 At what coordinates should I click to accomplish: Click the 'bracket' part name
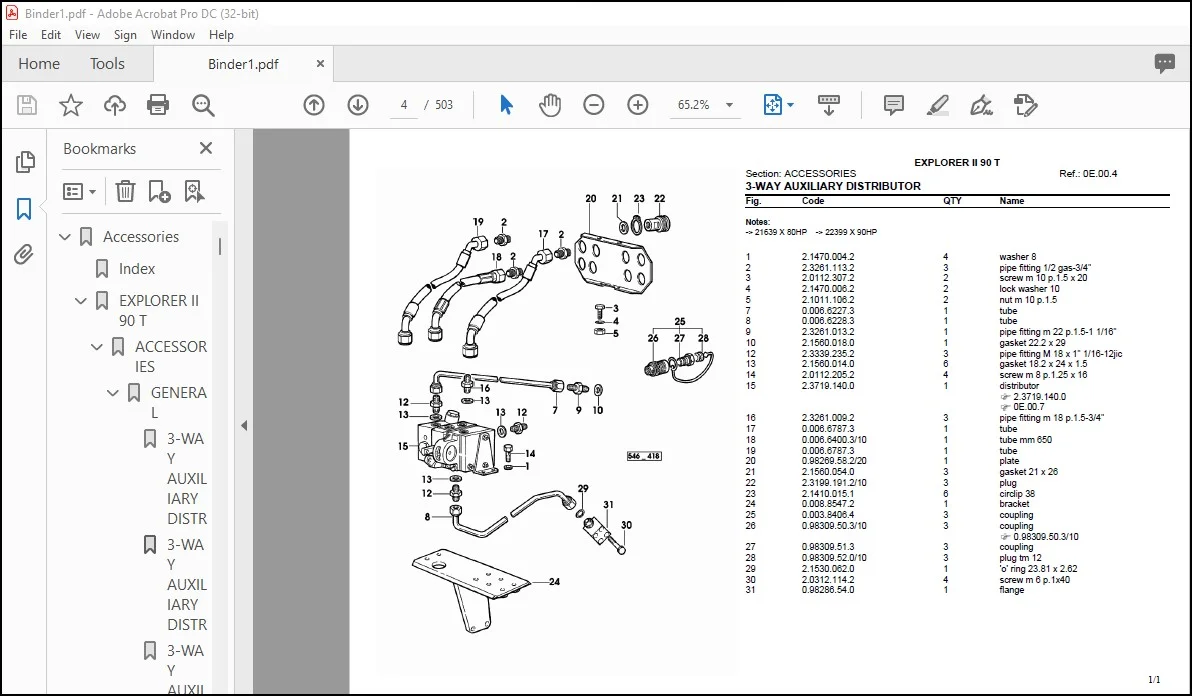(1014, 504)
